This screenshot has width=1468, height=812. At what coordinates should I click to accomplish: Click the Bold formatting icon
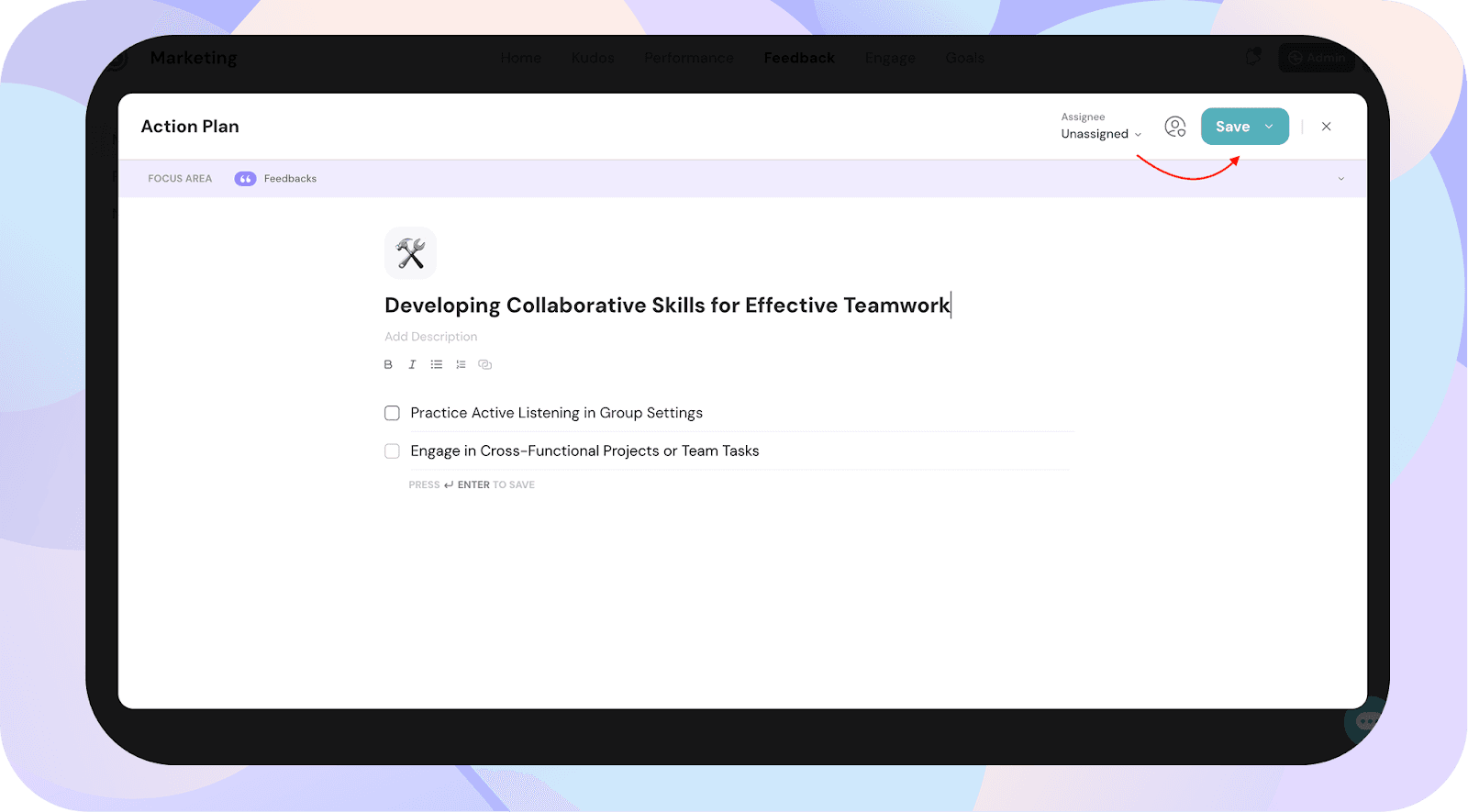coord(388,365)
